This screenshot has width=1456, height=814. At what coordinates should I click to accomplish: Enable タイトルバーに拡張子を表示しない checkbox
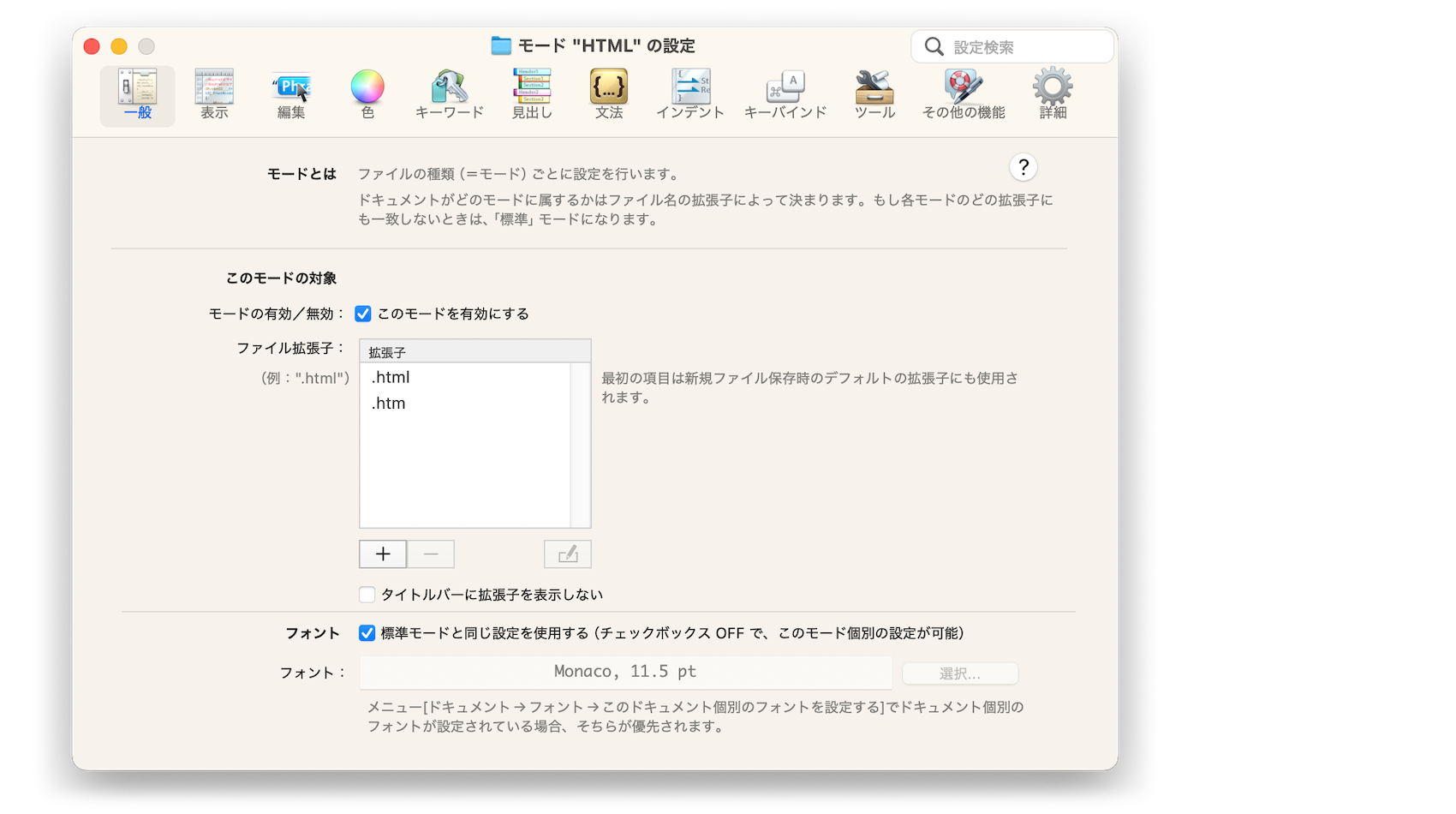pos(367,595)
